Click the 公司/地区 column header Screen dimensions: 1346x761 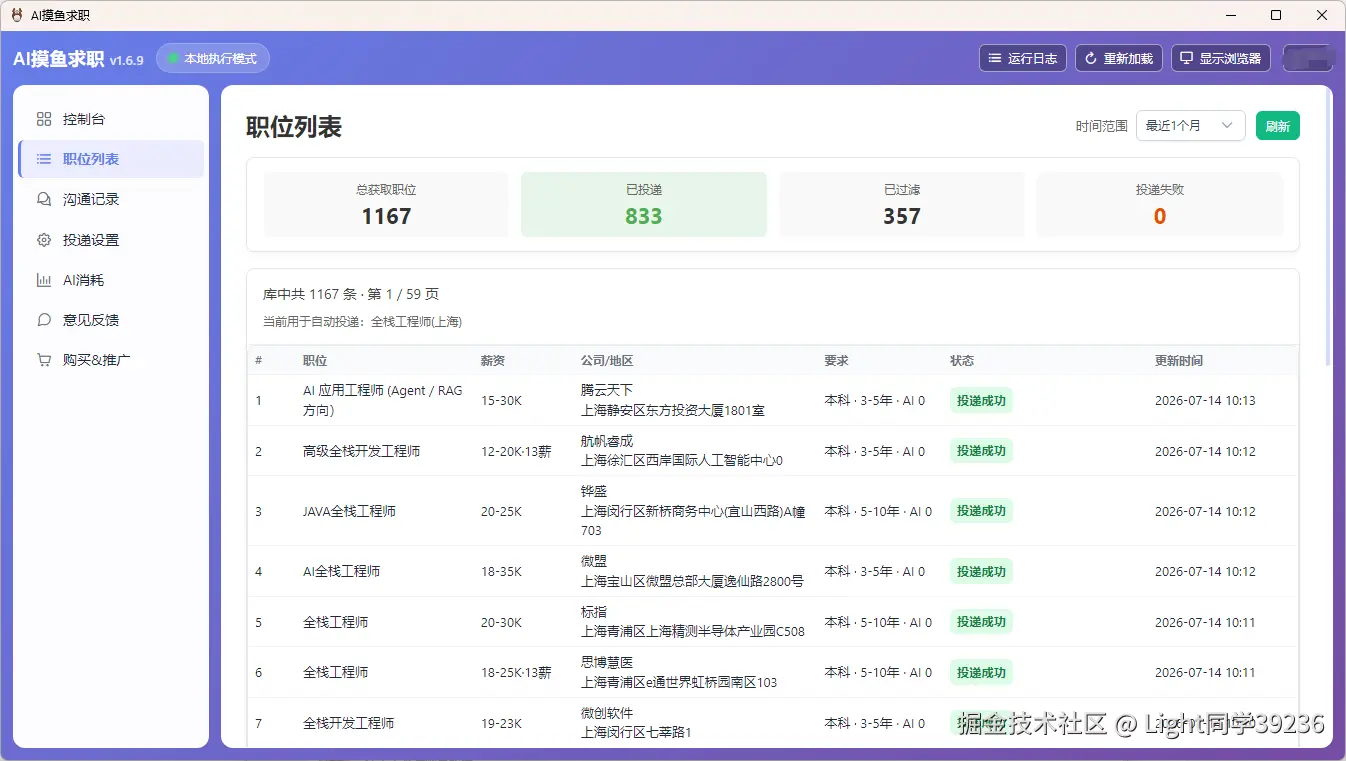[607, 360]
